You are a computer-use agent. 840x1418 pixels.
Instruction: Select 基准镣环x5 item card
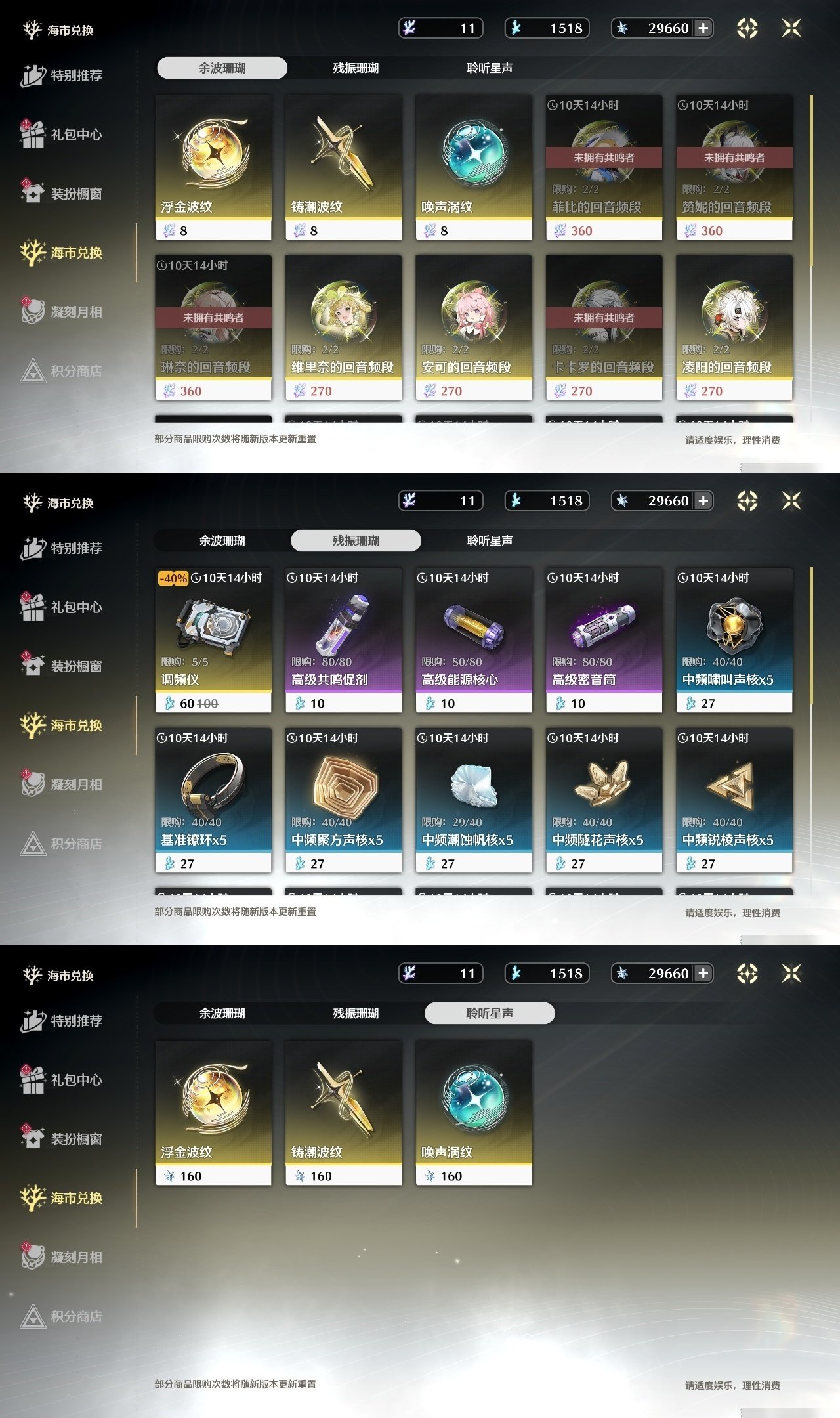[213, 800]
